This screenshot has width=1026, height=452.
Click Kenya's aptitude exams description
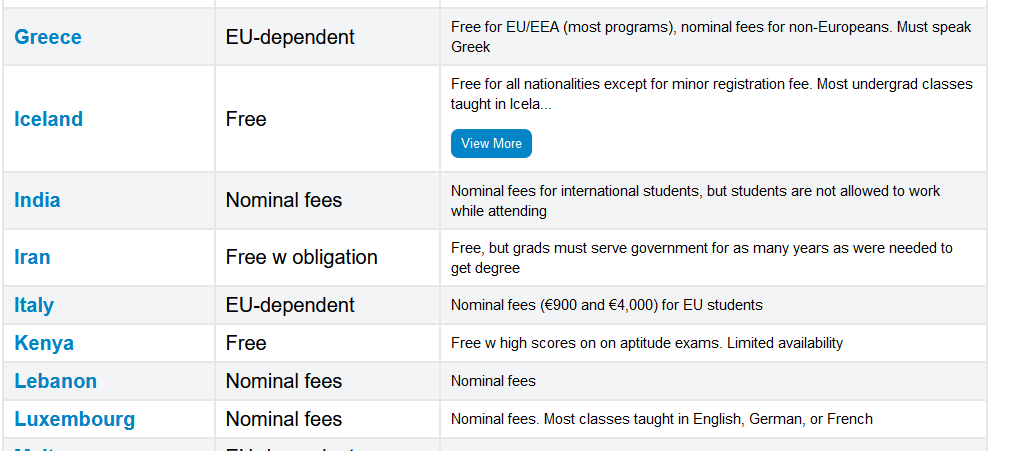647,343
